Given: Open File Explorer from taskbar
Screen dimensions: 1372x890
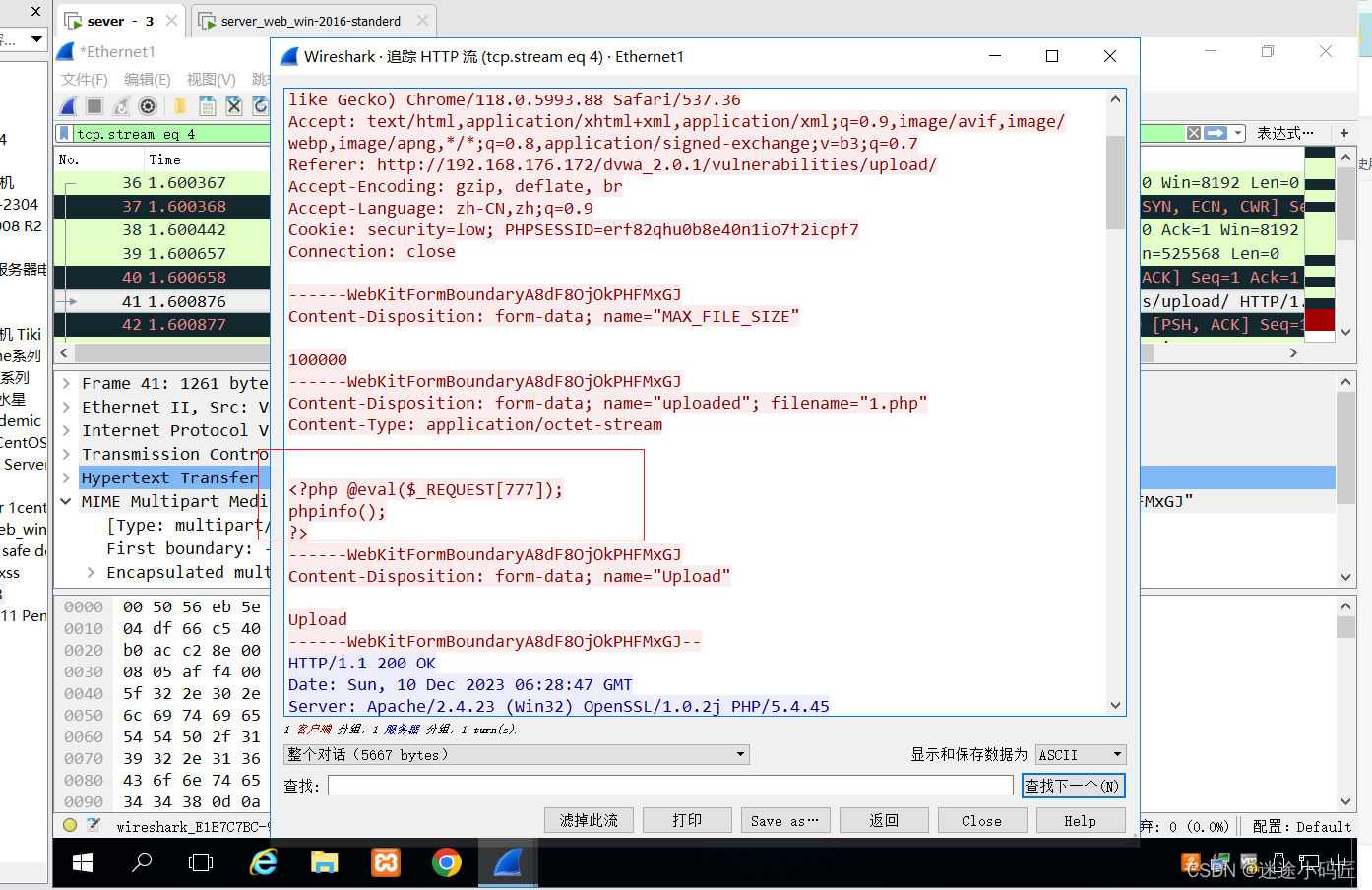Looking at the screenshot, I should 324,862.
